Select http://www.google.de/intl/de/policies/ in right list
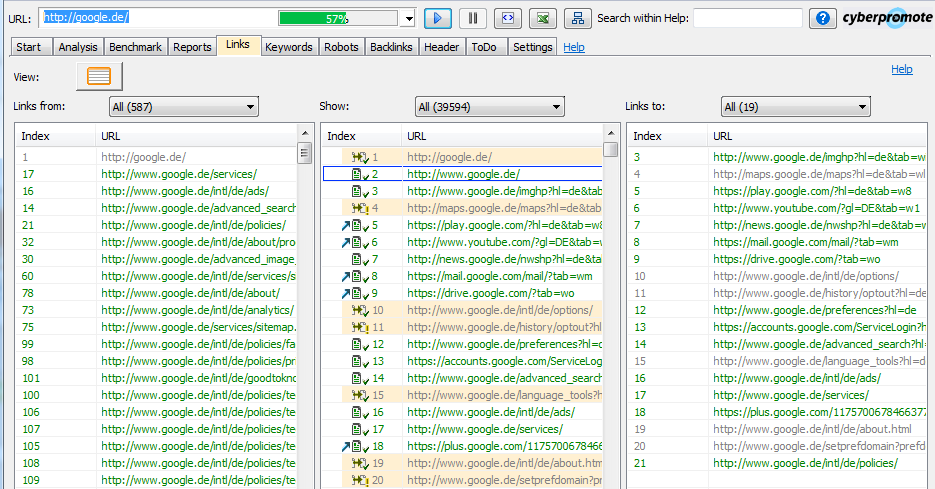This screenshot has width=935, height=489. coord(805,463)
